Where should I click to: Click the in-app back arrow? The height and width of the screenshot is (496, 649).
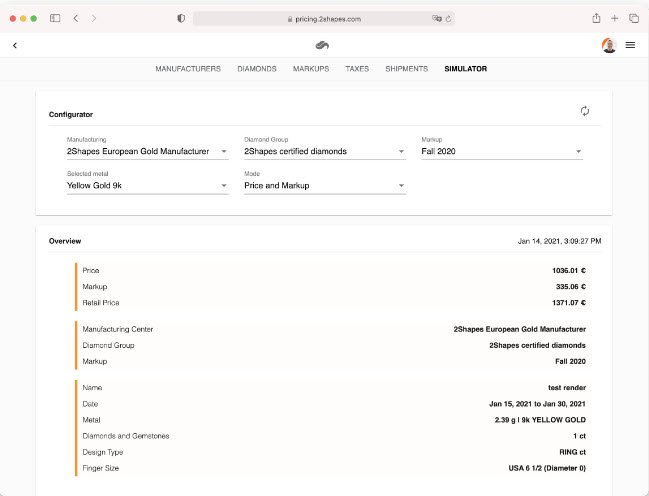point(15,46)
